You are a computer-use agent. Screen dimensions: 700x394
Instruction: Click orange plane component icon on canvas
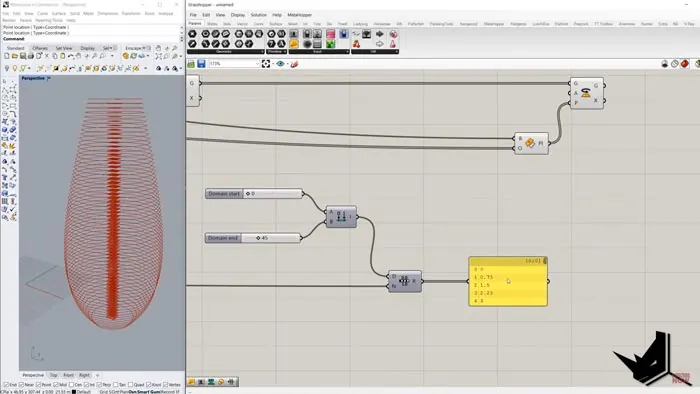coord(531,143)
